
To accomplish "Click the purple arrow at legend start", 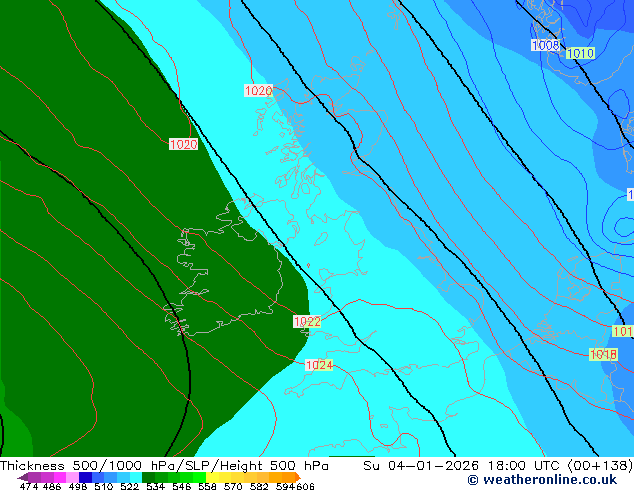I will point(23,478).
